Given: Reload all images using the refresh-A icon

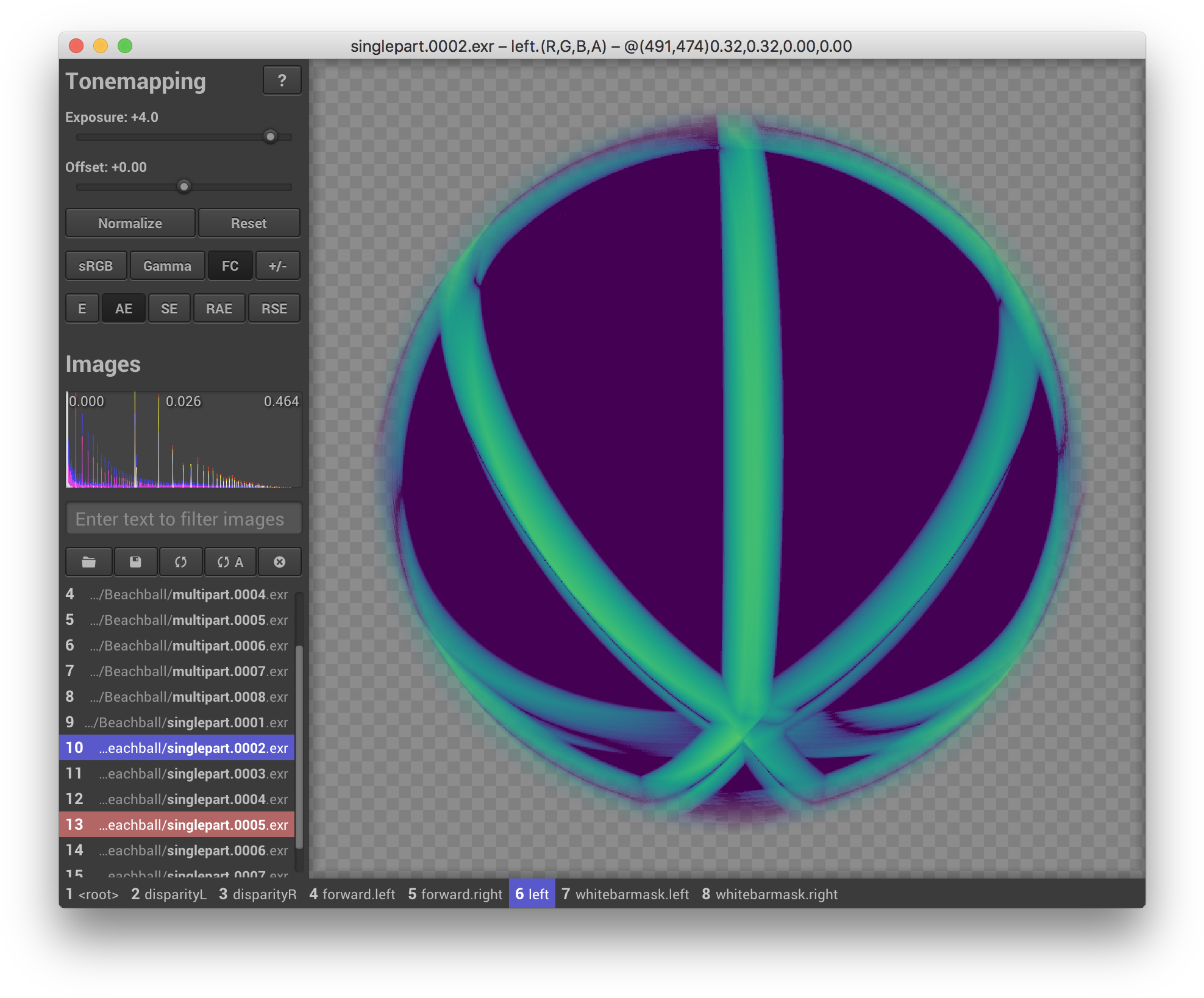Looking at the screenshot, I should (230, 561).
